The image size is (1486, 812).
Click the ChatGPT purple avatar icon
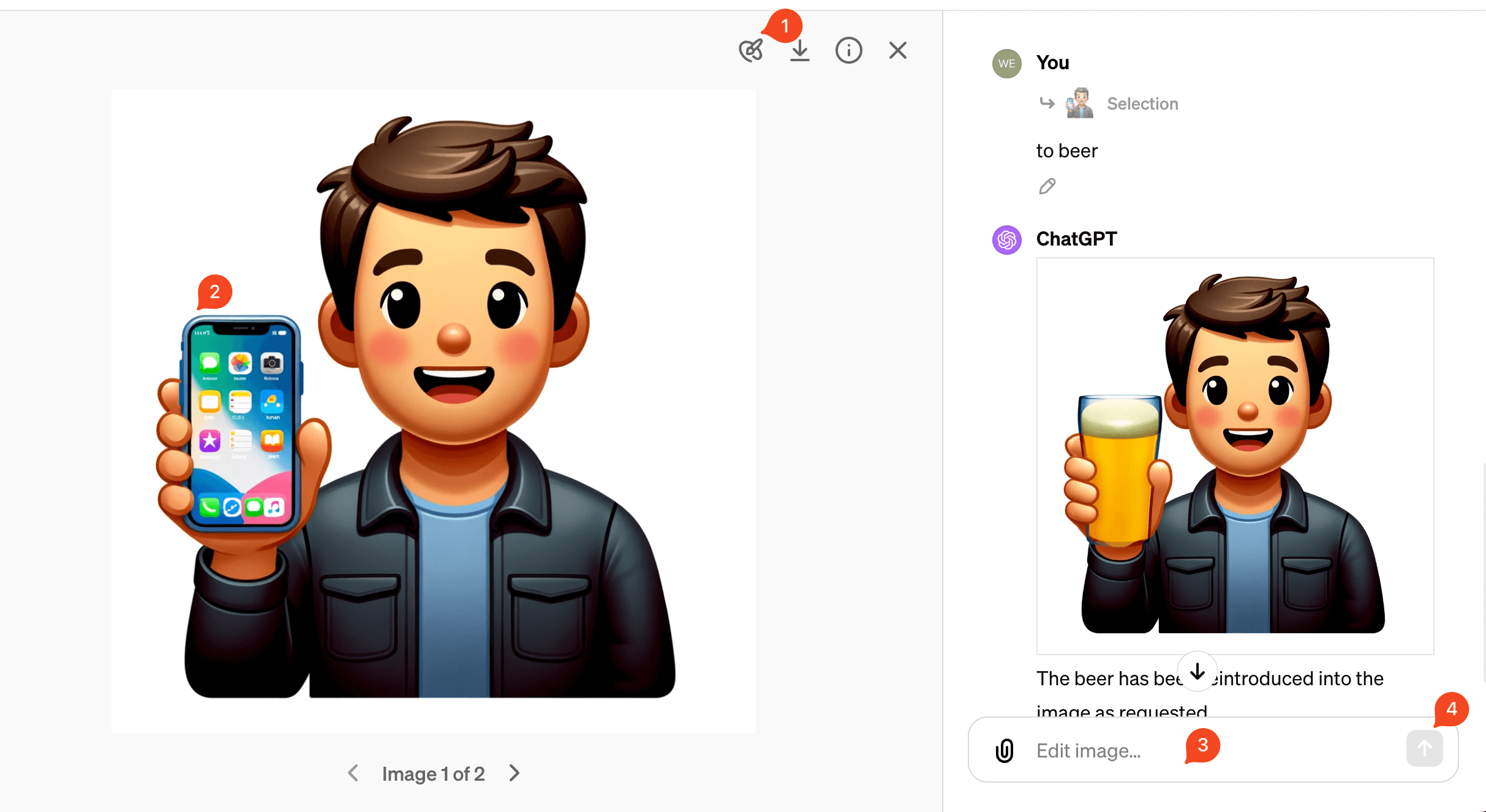(x=1006, y=239)
